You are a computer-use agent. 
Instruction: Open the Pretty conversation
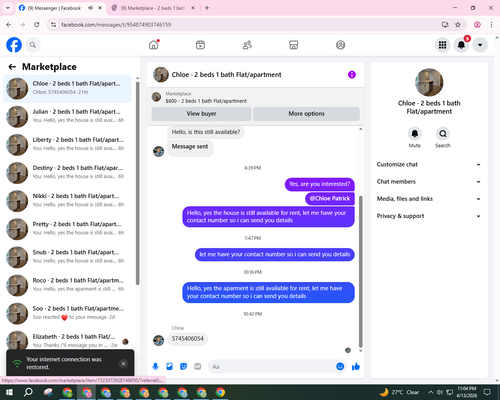[68, 229]
